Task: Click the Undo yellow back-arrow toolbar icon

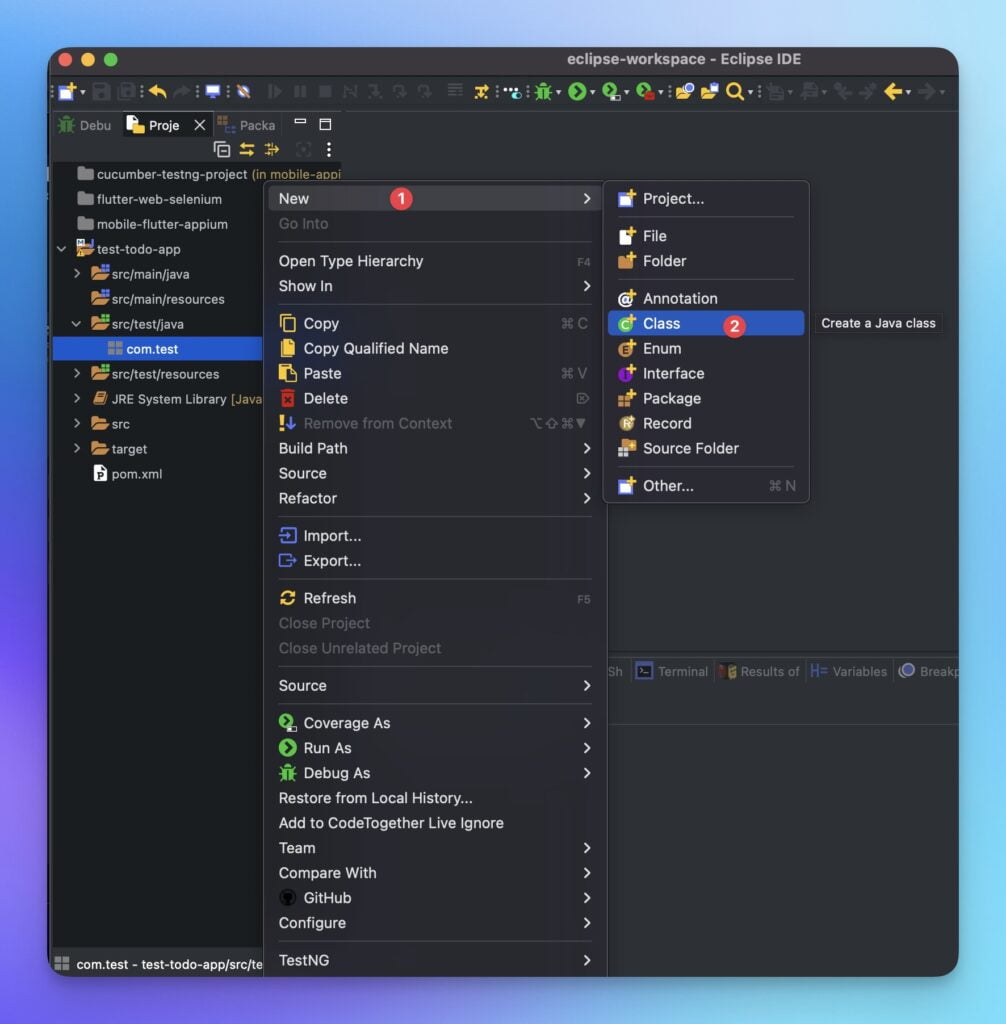Action: pos(157,91)
